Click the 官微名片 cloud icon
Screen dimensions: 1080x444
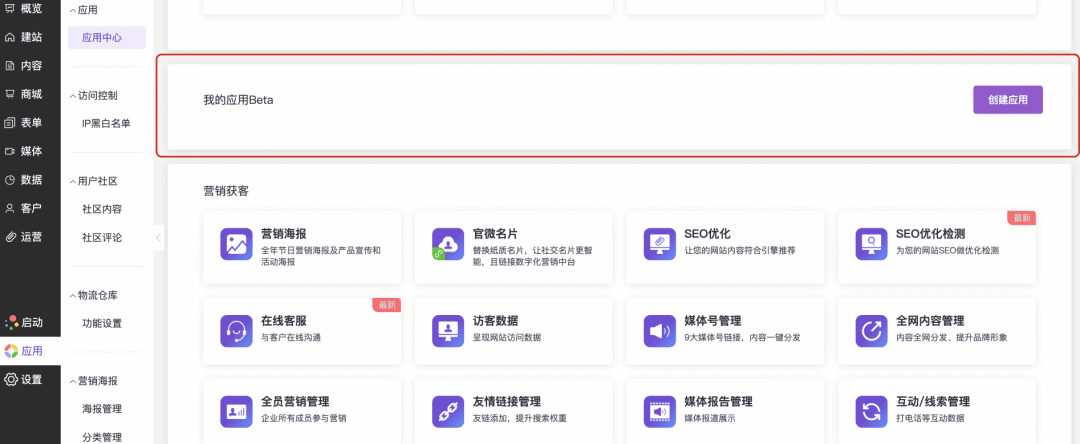point(447,244)
